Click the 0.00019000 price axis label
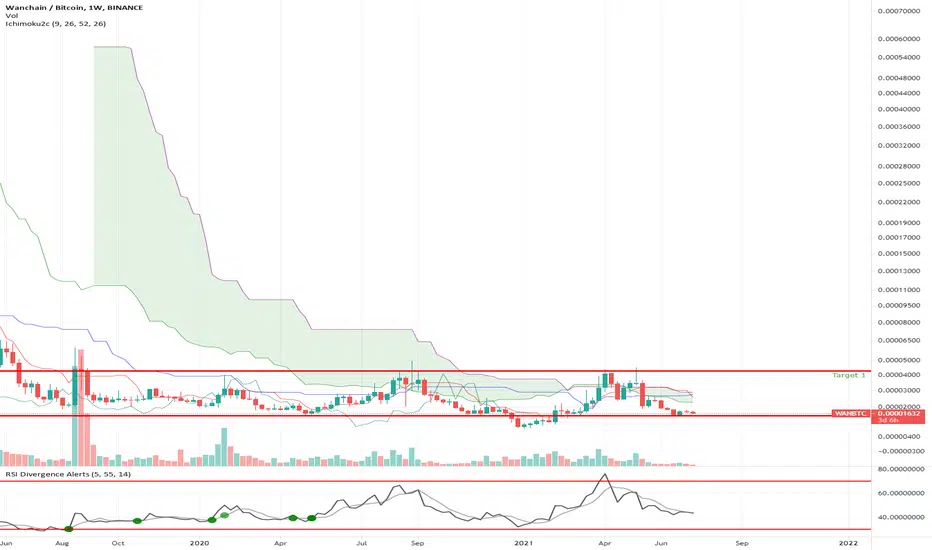Screen dimensions: 932x550 pyautogui.click(x=899, y=223)
